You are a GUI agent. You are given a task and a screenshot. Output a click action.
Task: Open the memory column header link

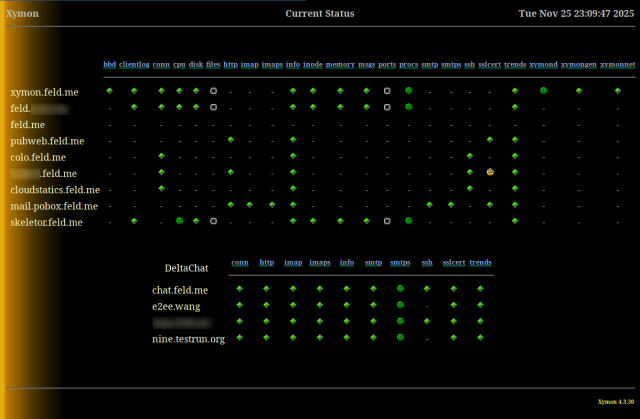pos(339,64)
